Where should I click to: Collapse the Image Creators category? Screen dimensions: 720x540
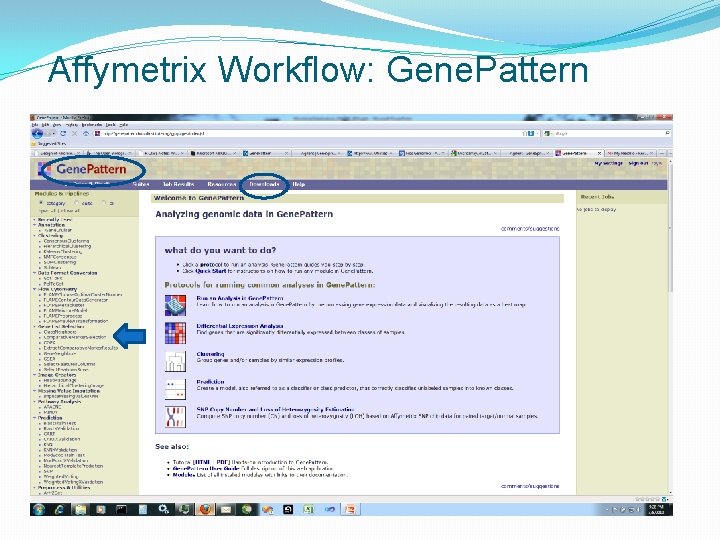point(35,375)
